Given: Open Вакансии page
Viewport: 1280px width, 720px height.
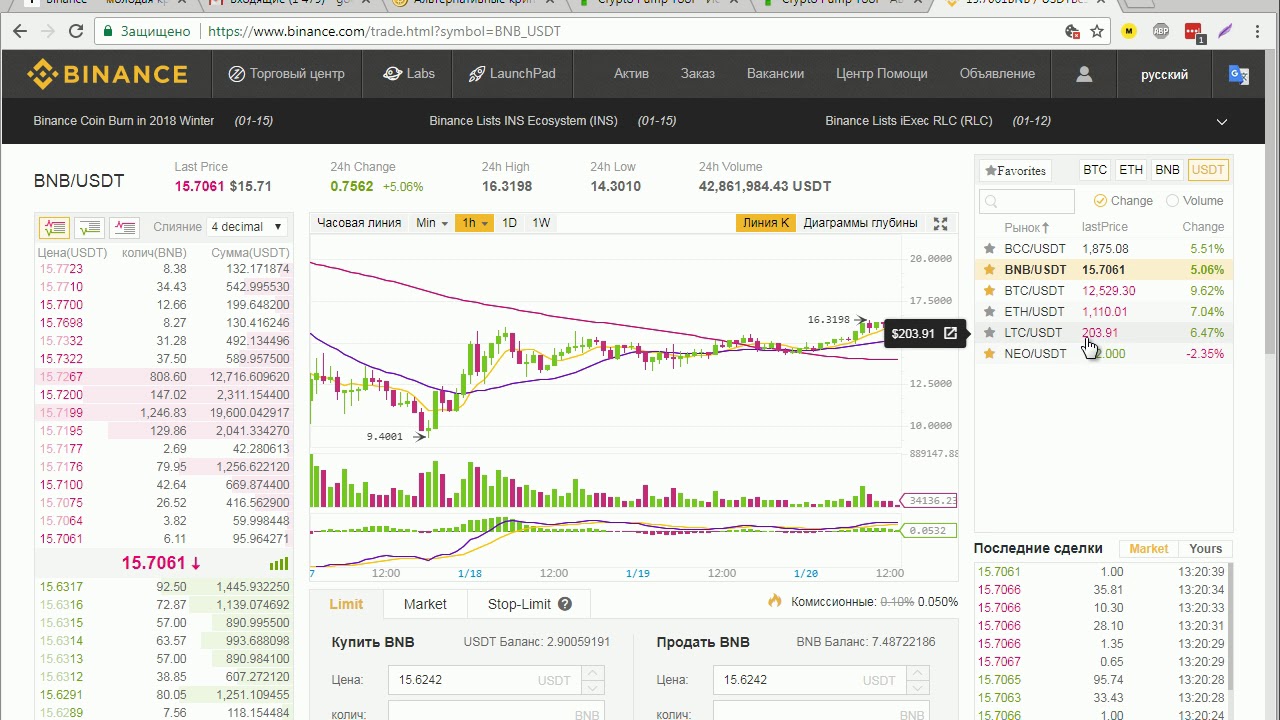Looking at the screenshot, I should (775, 74).
